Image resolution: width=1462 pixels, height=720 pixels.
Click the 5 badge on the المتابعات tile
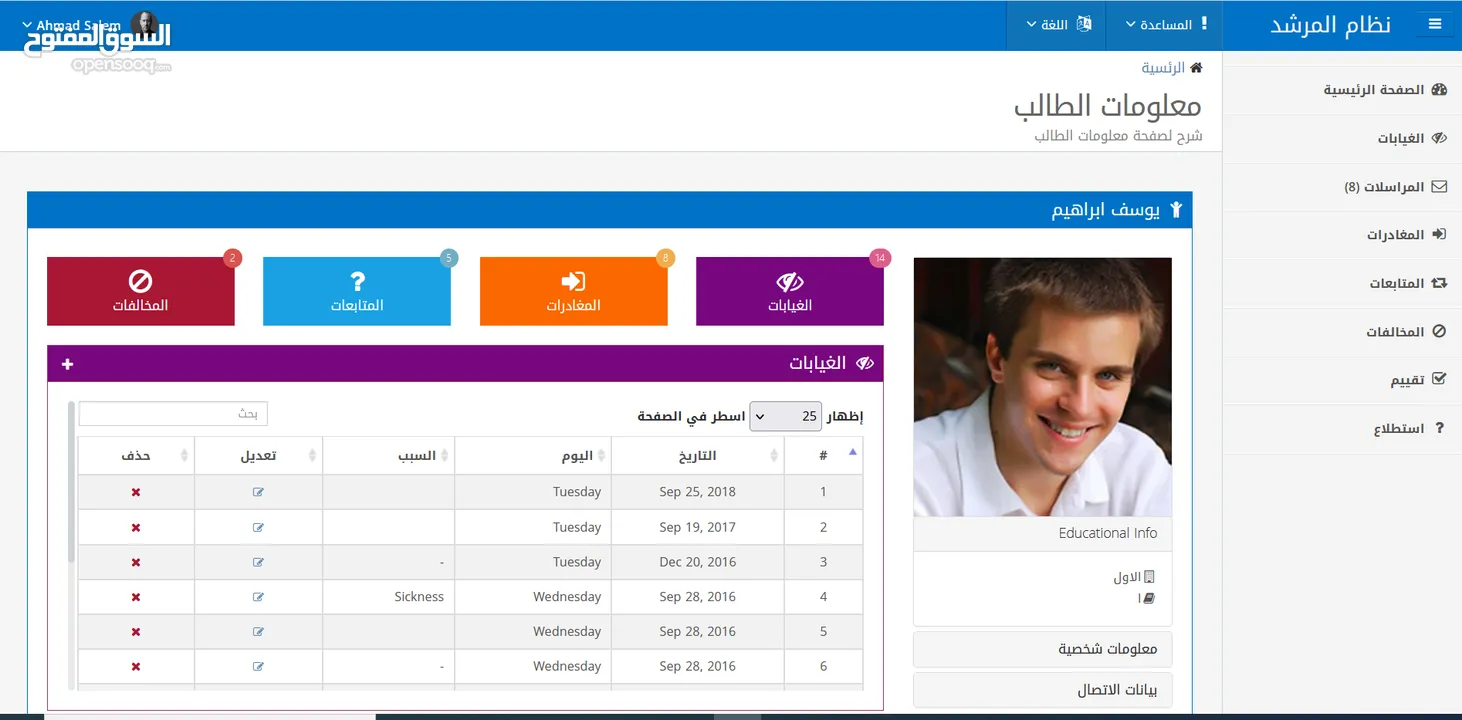449,258
